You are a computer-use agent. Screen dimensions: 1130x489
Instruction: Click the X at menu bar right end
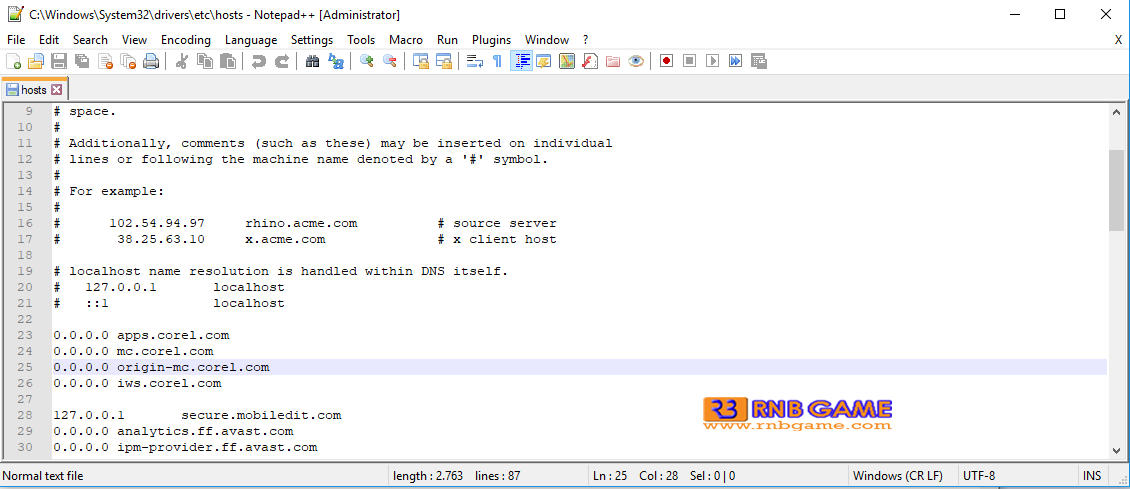coord(1118,40)
